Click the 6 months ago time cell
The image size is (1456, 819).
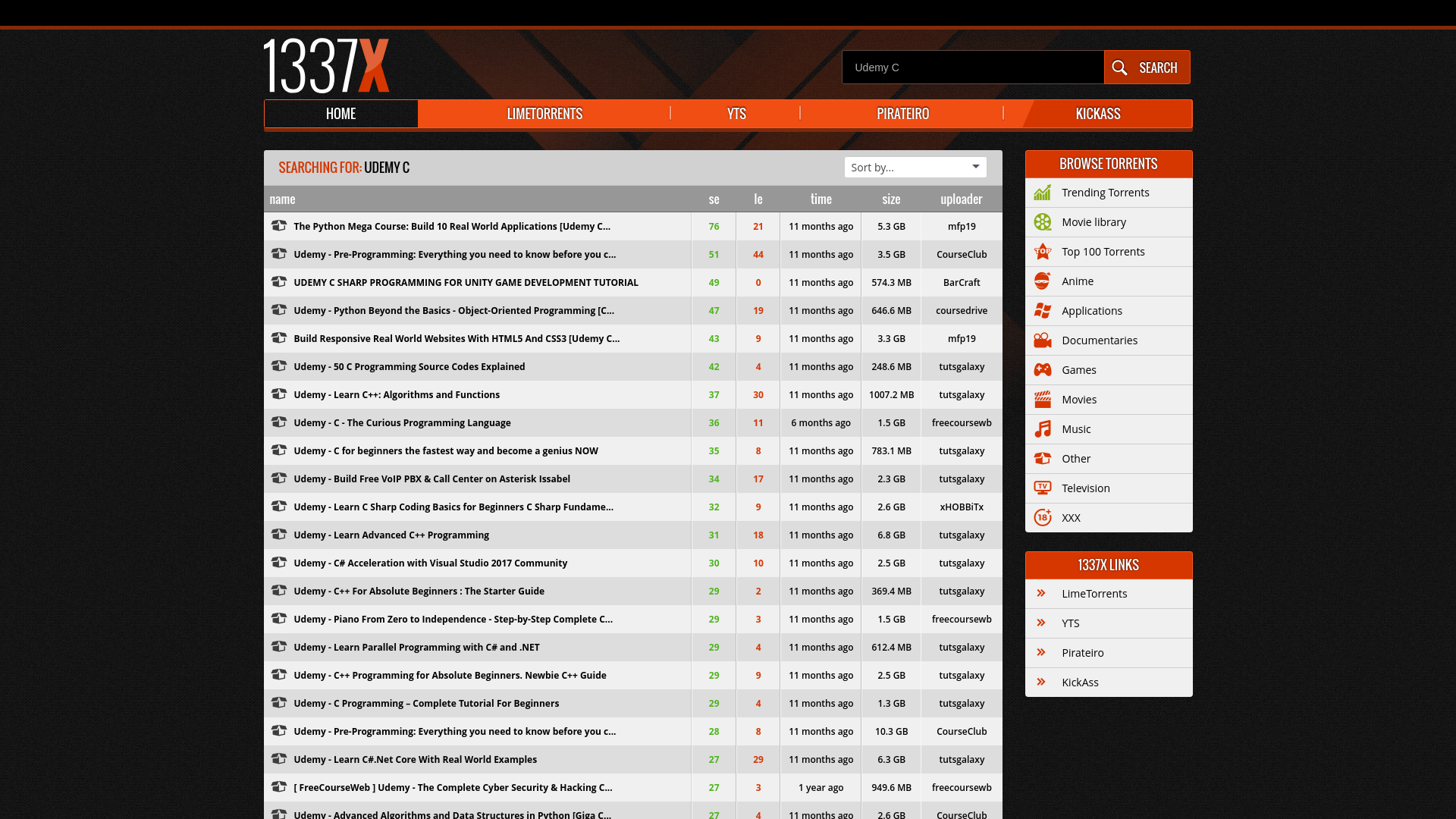[x=821, y=423]
